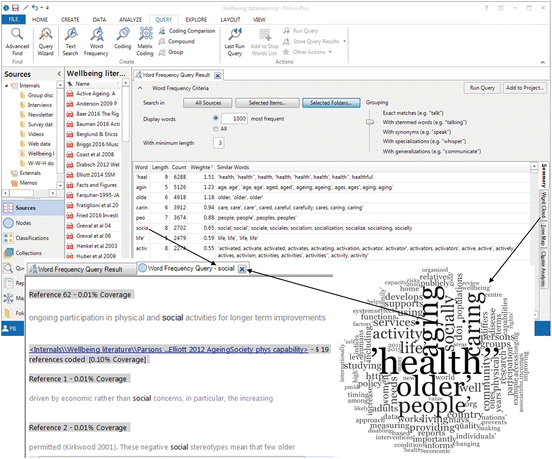Select the All display words radio

click(215, 129)
